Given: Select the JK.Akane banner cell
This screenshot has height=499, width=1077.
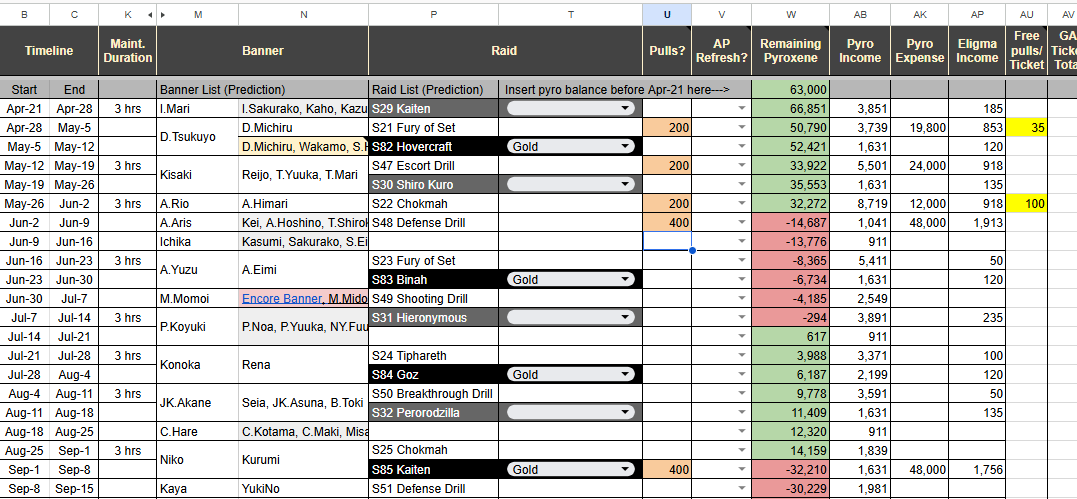Looking at the screenshot, I should pos(198,403).
